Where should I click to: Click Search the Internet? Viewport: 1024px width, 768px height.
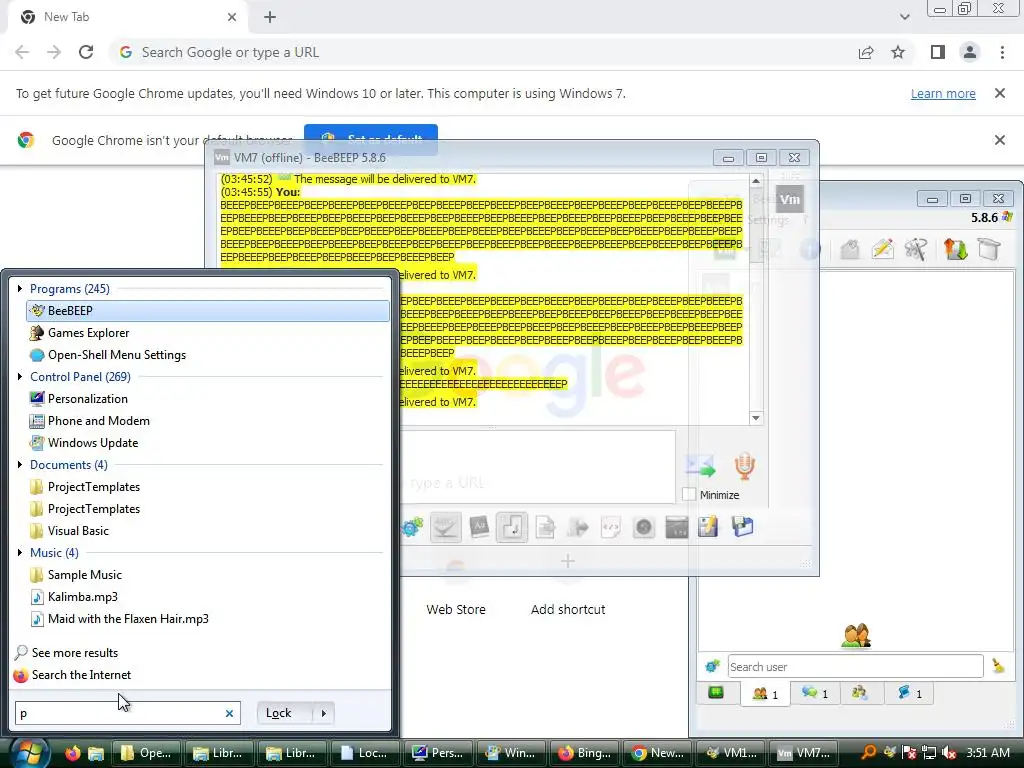click(81, 675)
